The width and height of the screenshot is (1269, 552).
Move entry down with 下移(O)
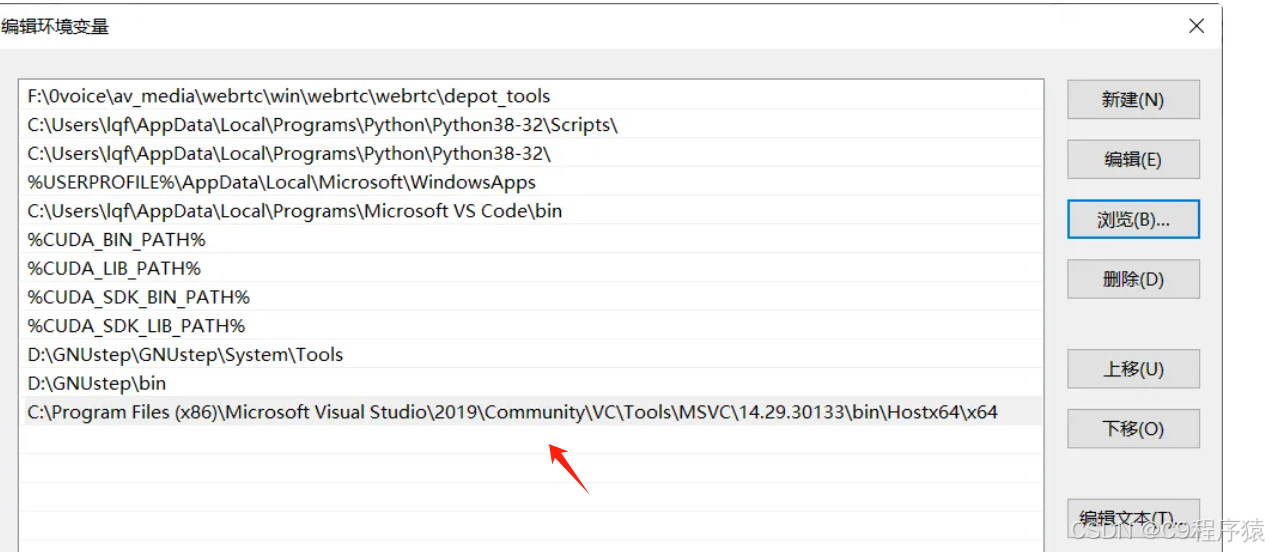1133,429
